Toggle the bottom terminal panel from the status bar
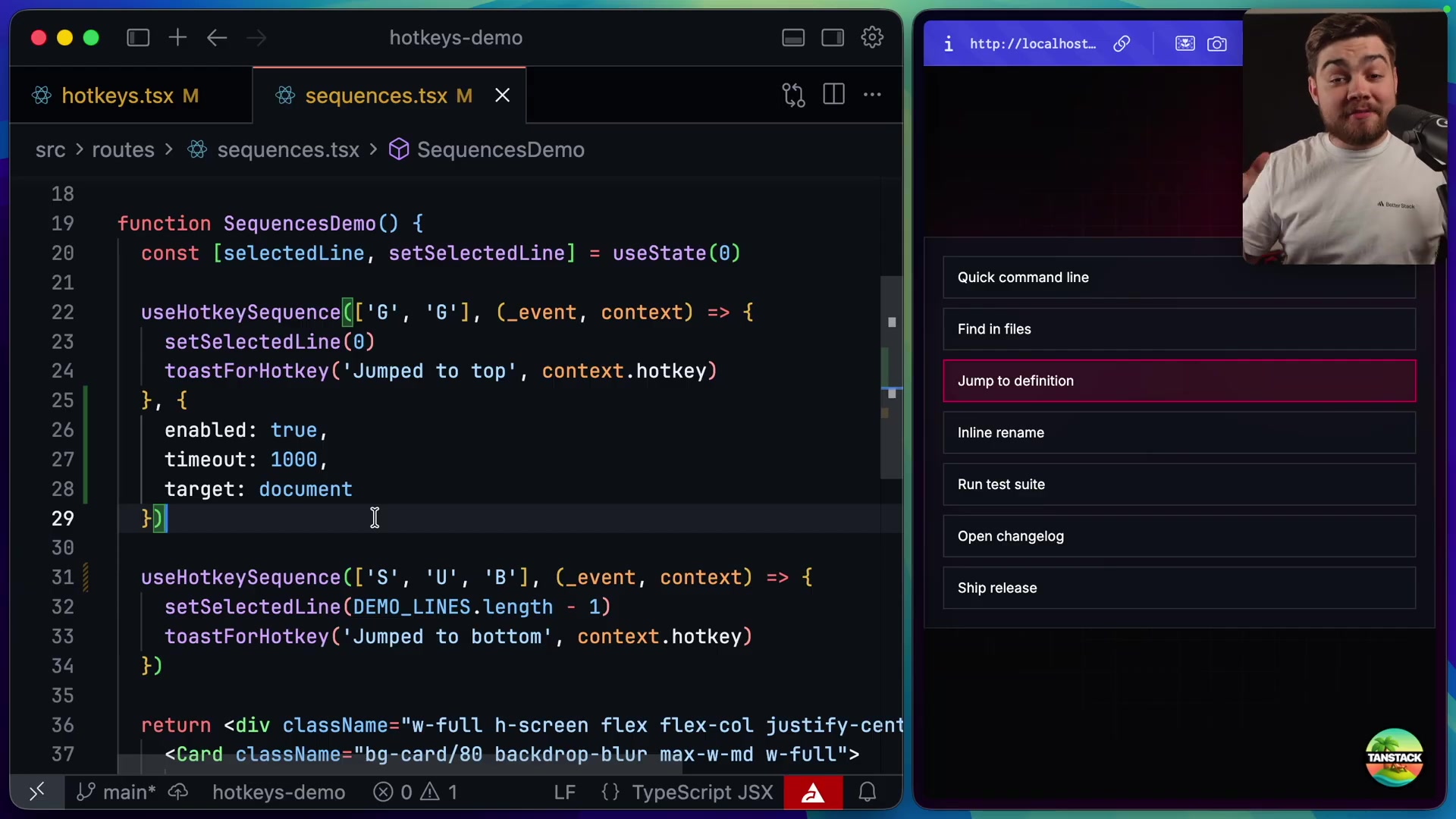1456x819 pixels. point(36,792)
